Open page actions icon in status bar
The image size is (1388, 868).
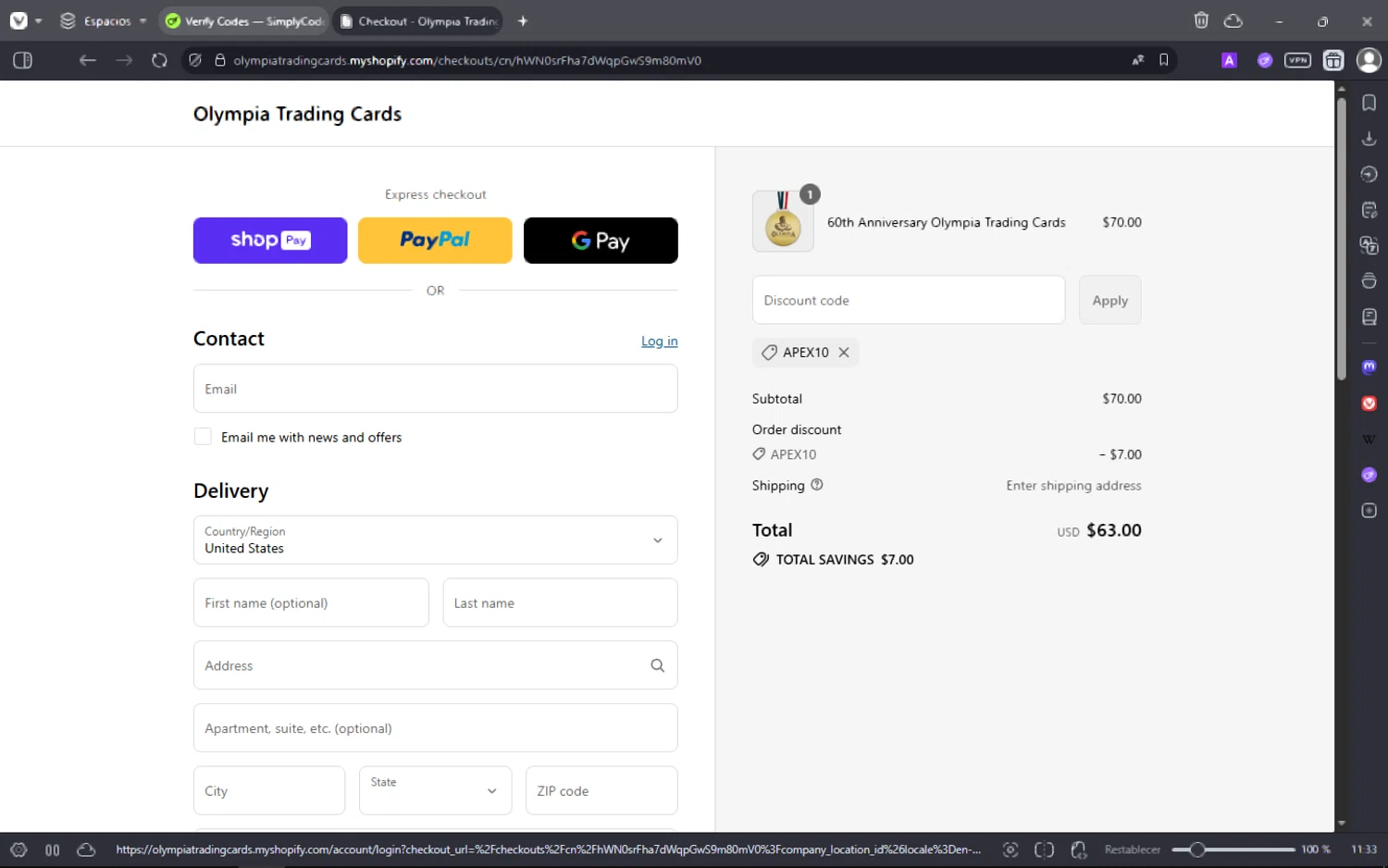click(x=1079, y=849)
